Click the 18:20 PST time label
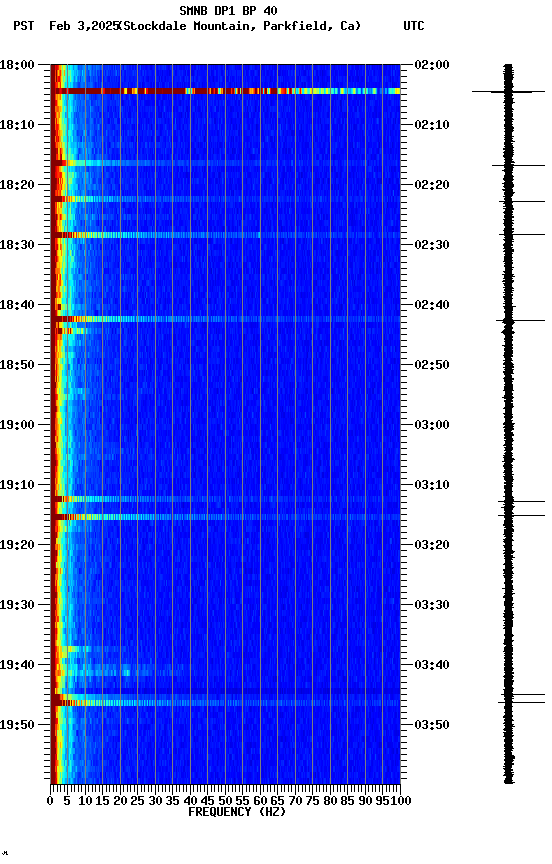552x864 pixels. (17, 185)
